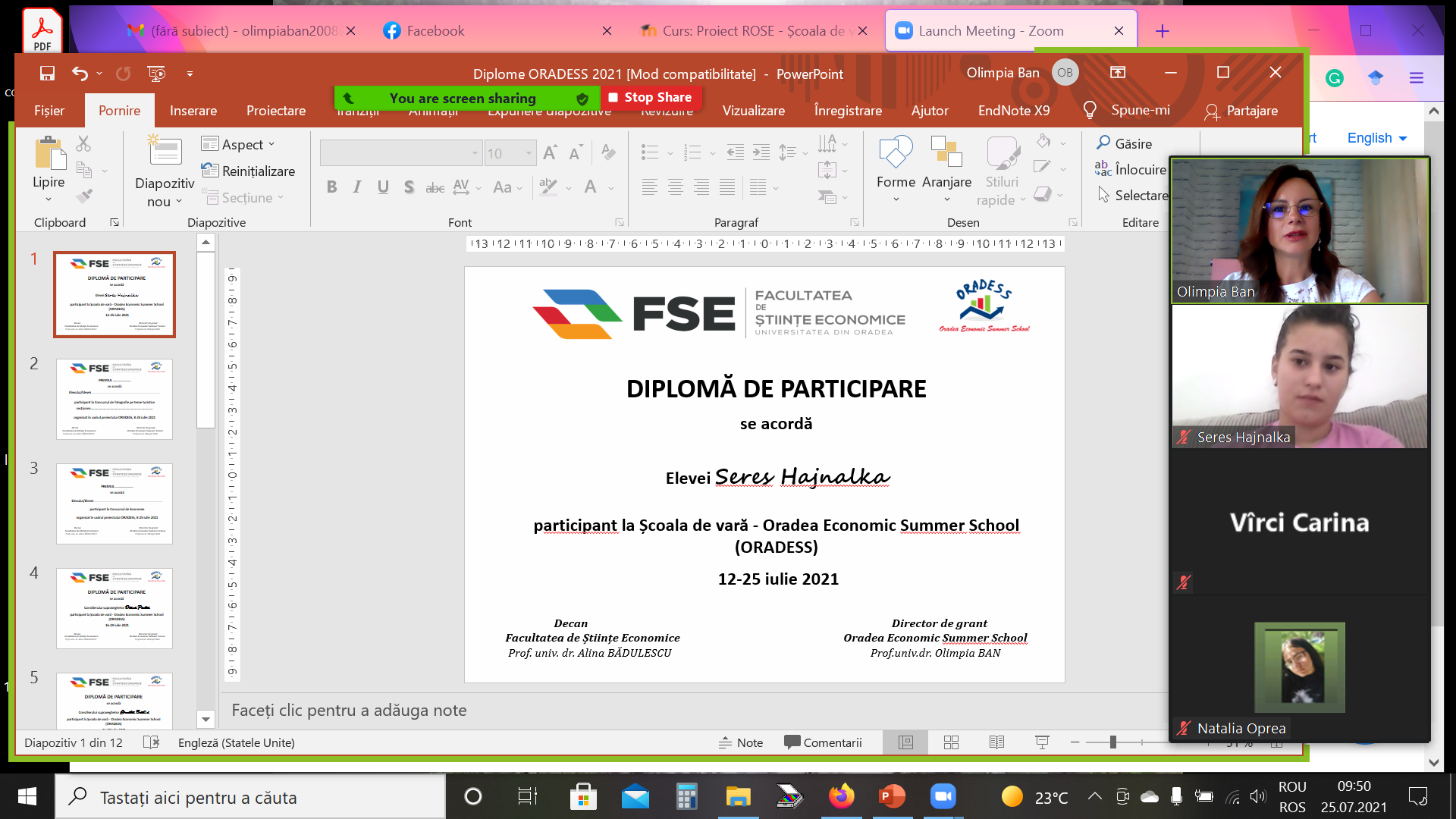The width and height of the screenshot is (1456, 819).
Task: Expand the Stiluri rapide gallery
Action: 1002,172
